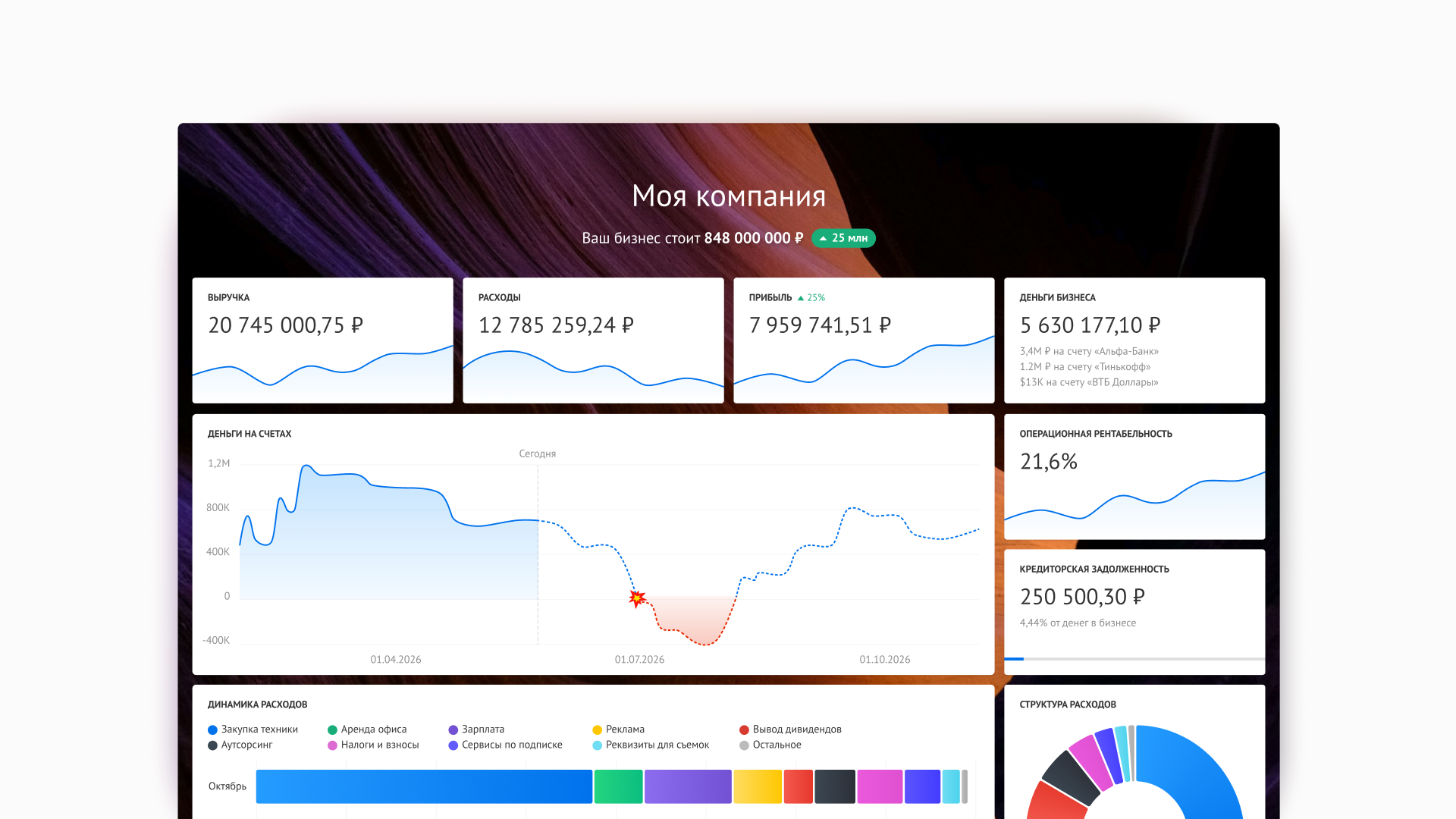Click the green October bar segment
The width and height of the screenshot is (1456, 819).
618,786
